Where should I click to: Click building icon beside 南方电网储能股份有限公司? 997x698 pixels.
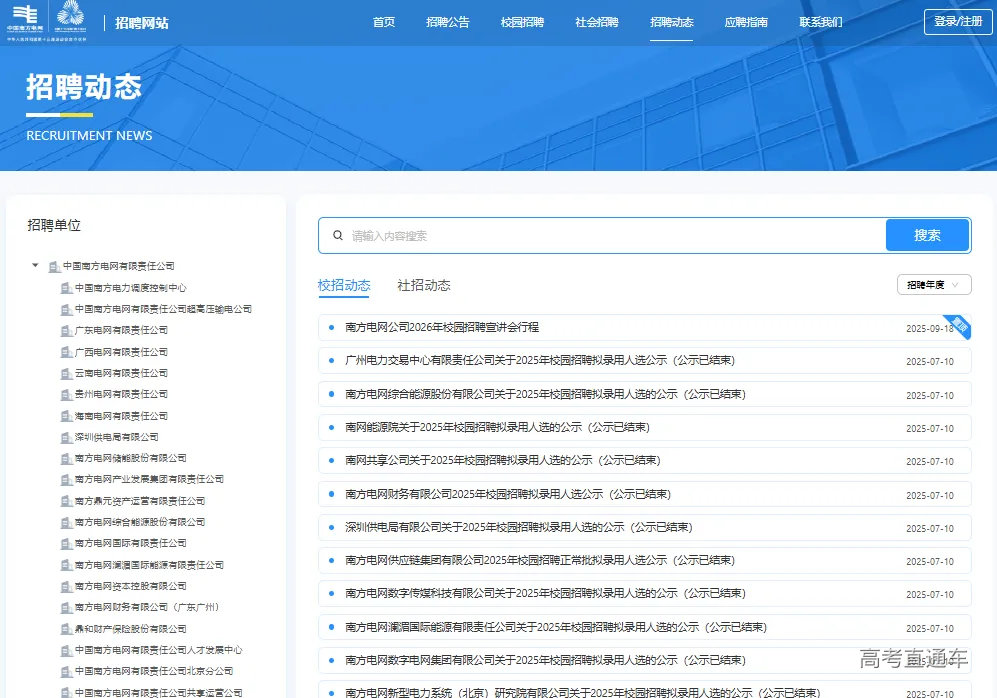(66, 459)
